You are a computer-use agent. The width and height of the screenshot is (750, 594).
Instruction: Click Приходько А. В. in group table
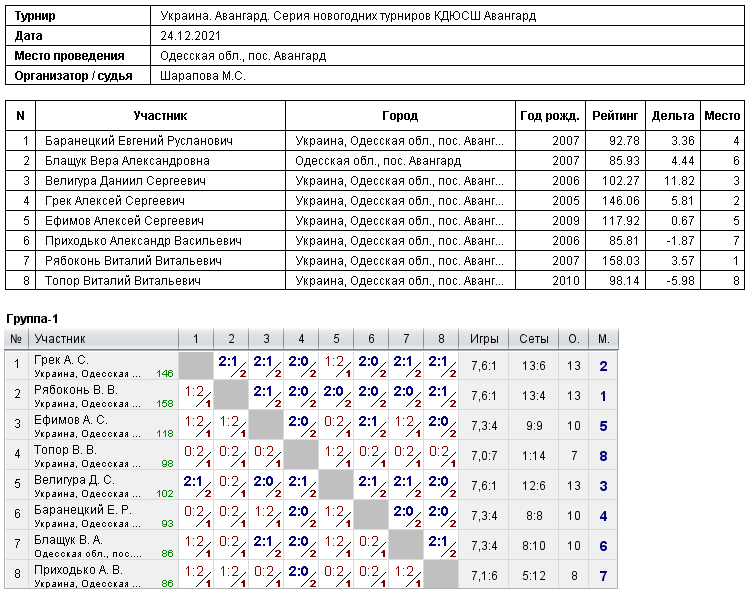pyautogui.click(x=78, y=570)
